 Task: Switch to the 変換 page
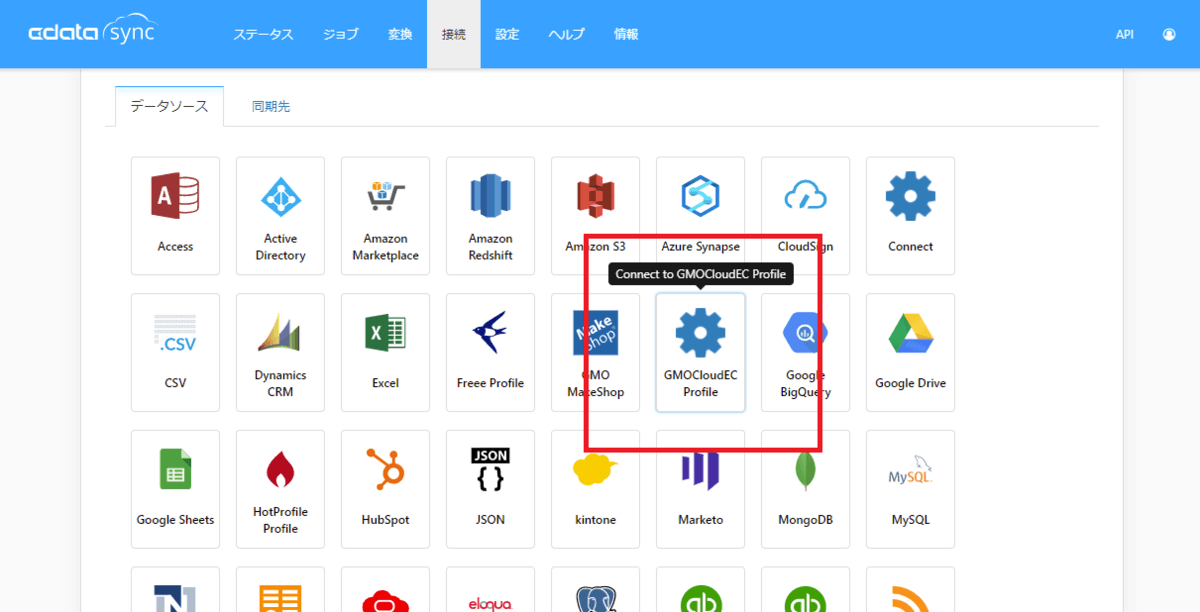point(400,34)
